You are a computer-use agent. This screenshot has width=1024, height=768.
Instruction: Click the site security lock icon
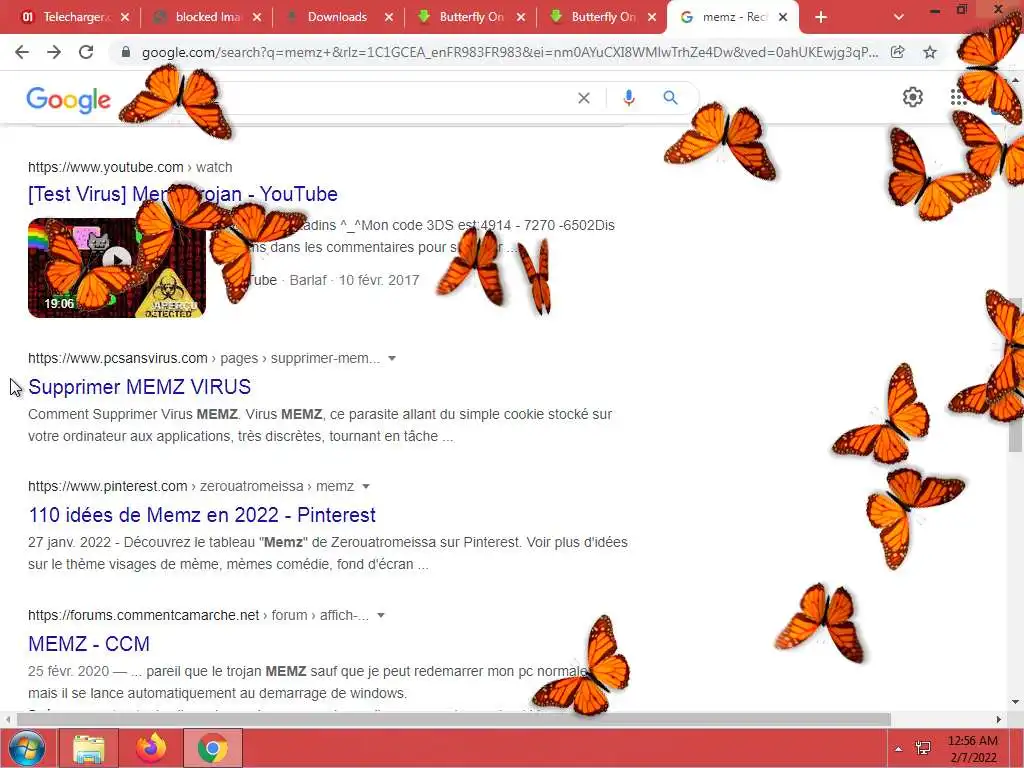click(126, 52)
